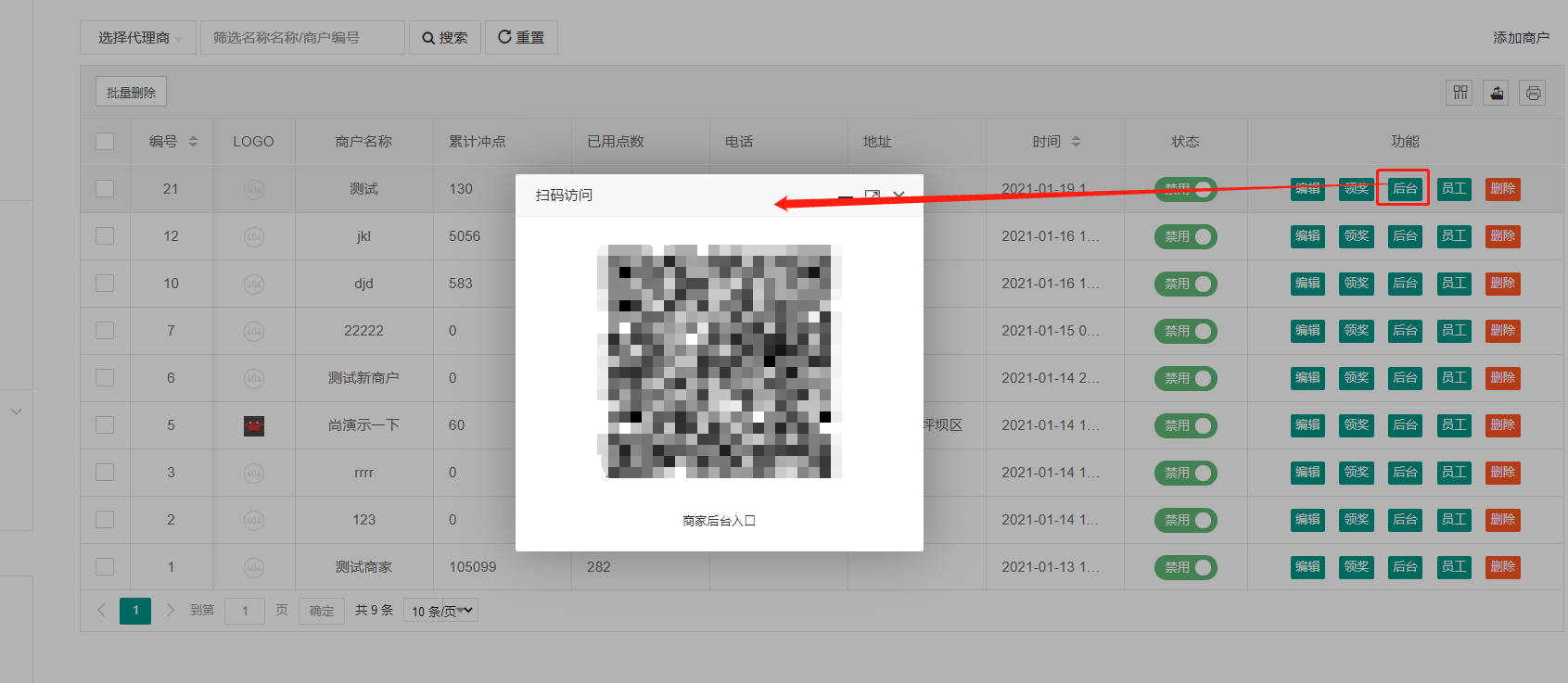Click 后台 for 尚演示一下 row
The image size is (1568, 683).
(1405, 425)
